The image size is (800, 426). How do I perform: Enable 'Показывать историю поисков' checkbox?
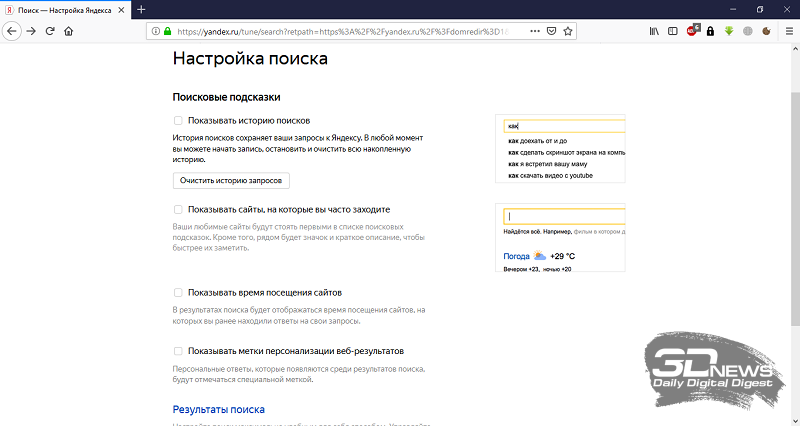tap(178, 120)
